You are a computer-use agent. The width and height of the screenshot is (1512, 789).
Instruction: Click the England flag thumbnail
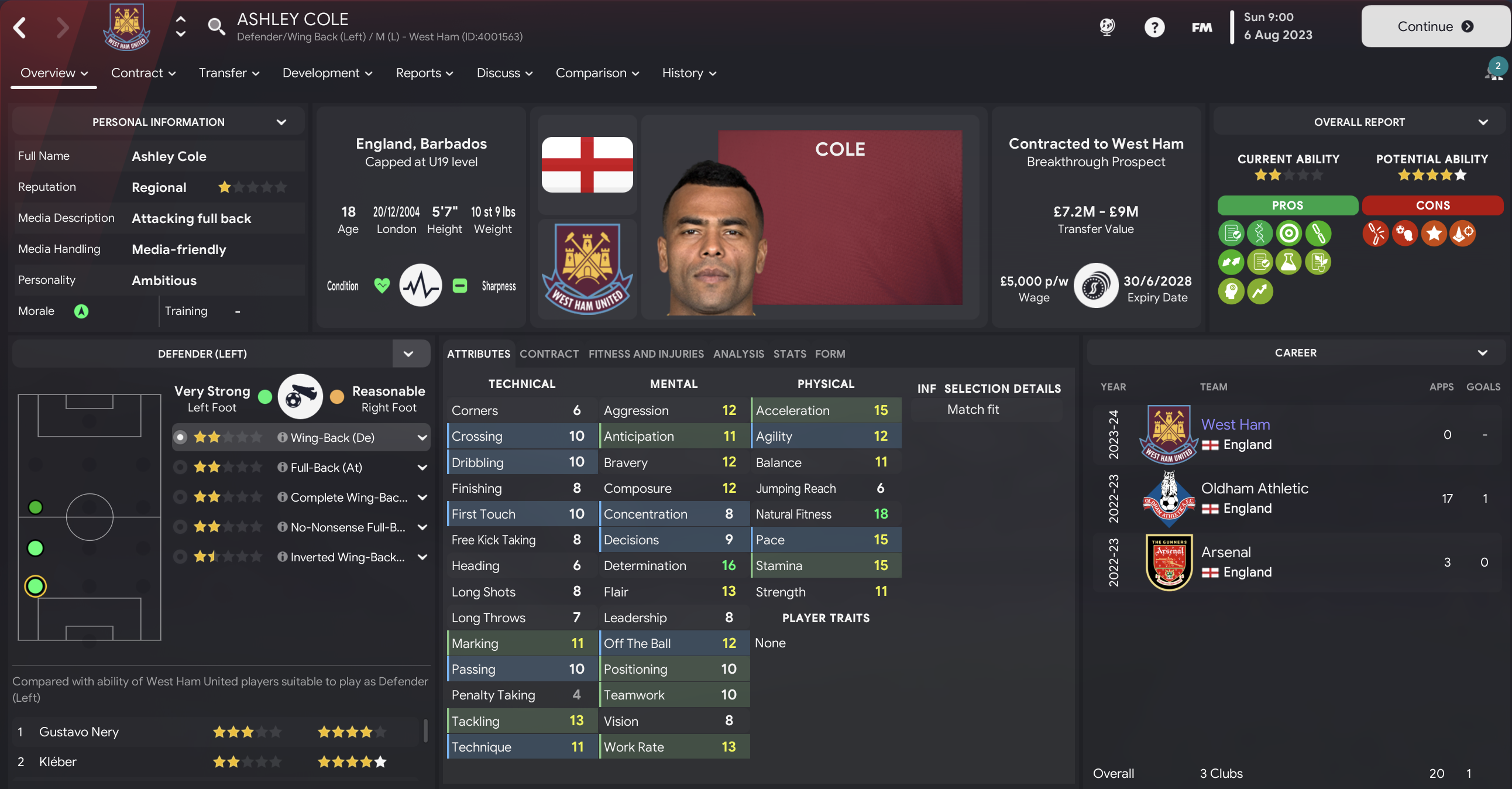(587, 165)
